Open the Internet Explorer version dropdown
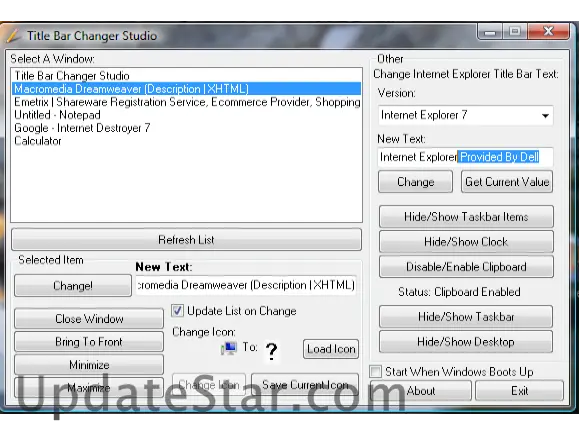 click(545, 116)
